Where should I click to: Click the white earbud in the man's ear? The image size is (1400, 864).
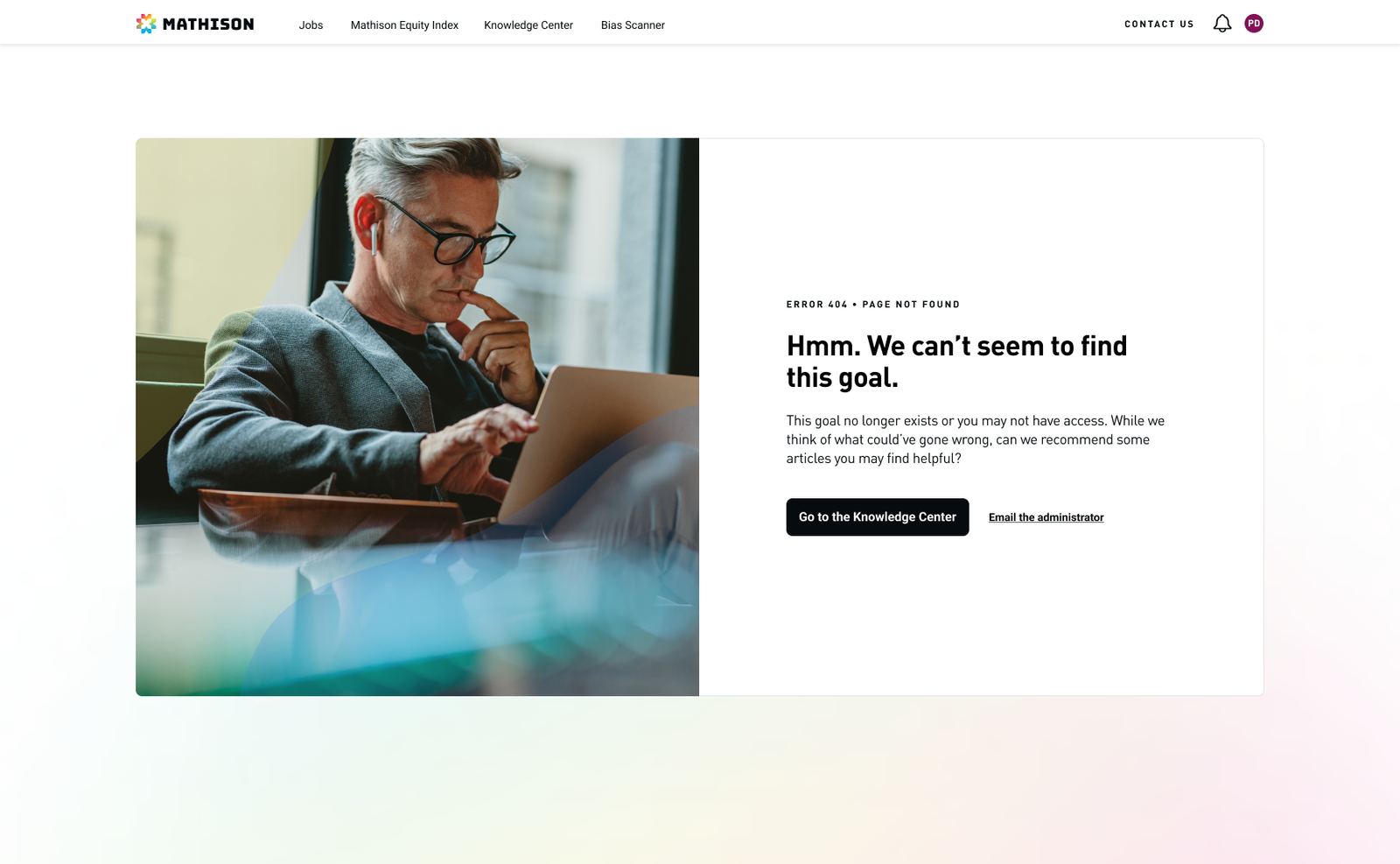[374, 238]
